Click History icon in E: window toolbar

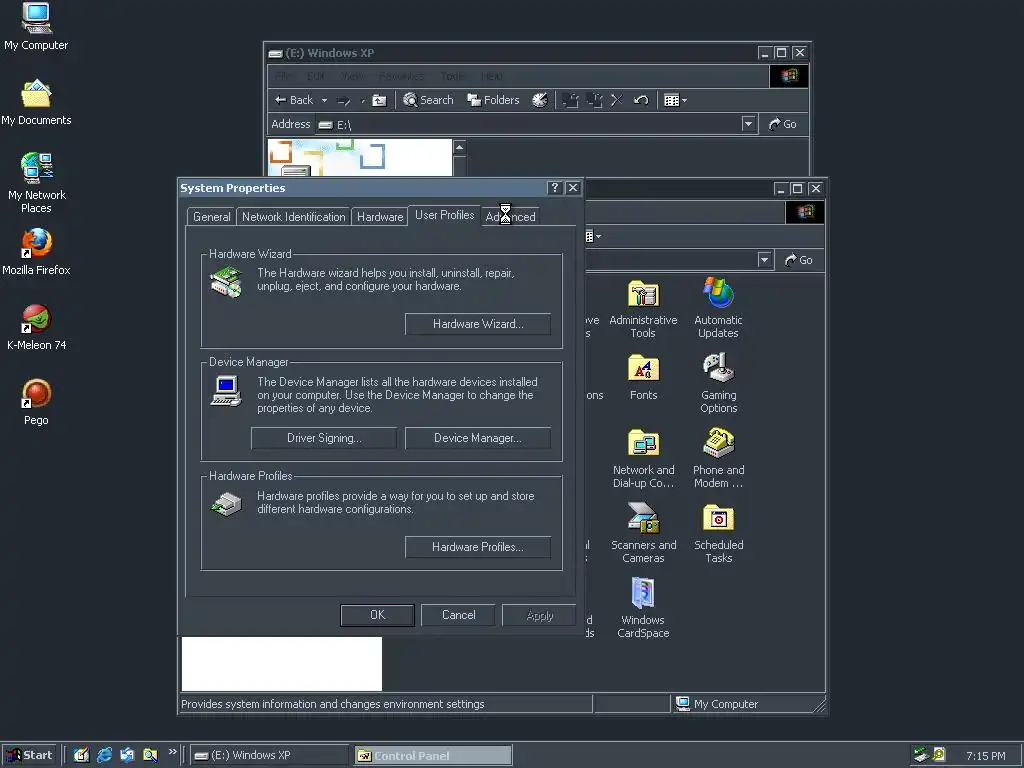pos(539,100)
